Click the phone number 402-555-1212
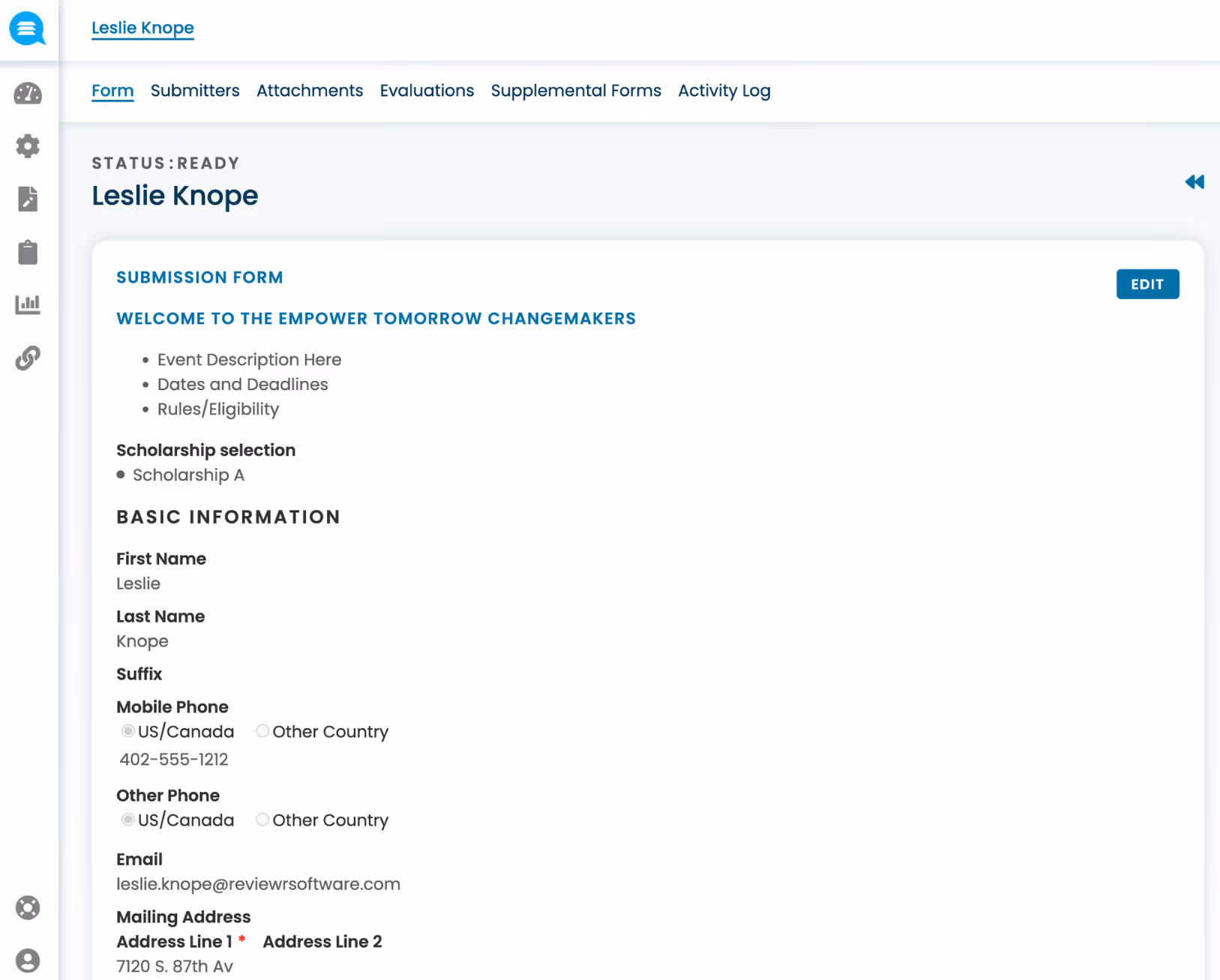Viewport: 1220px width, 980px height. 174,760
